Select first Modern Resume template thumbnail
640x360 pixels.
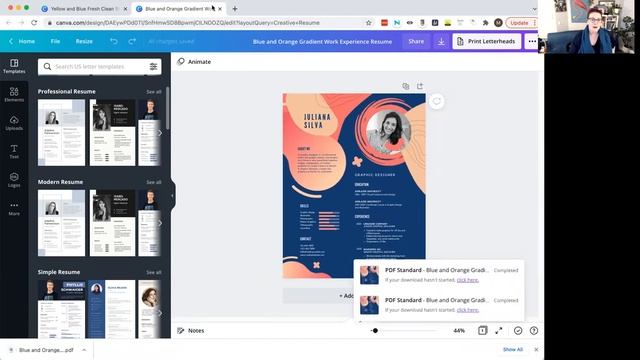click(62, 223)
